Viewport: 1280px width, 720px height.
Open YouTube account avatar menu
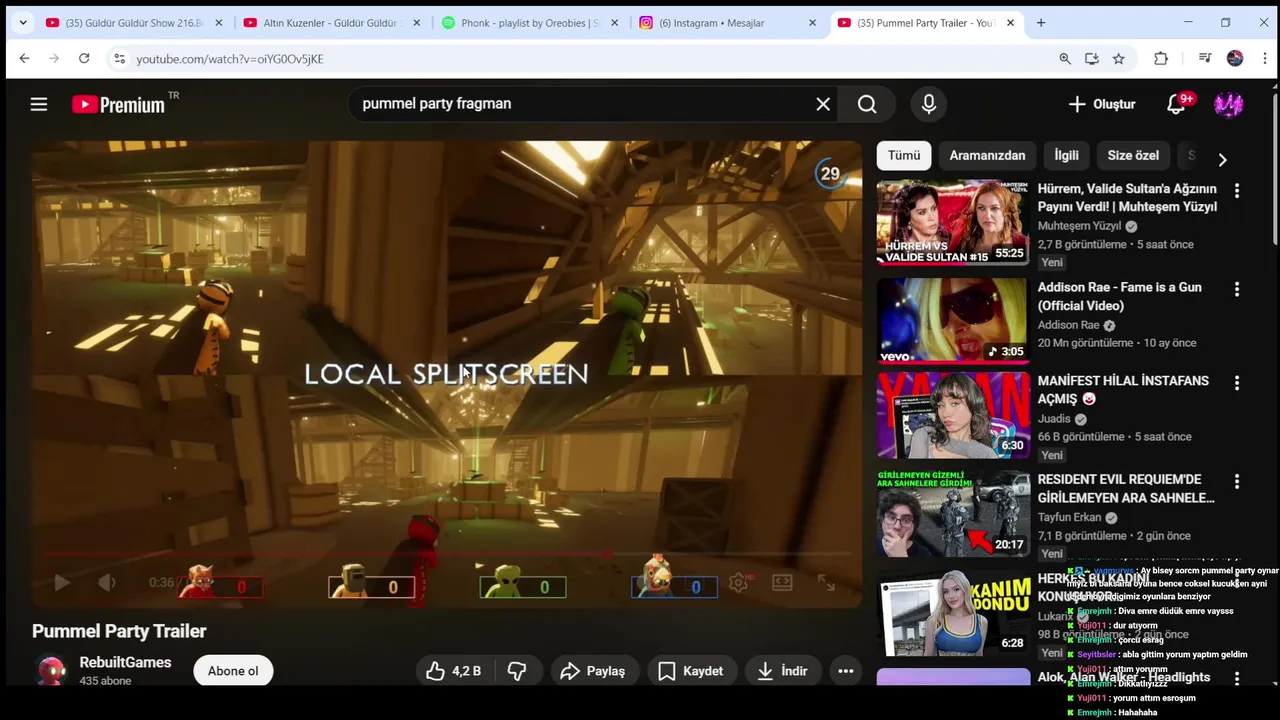tap(1228, 104)
